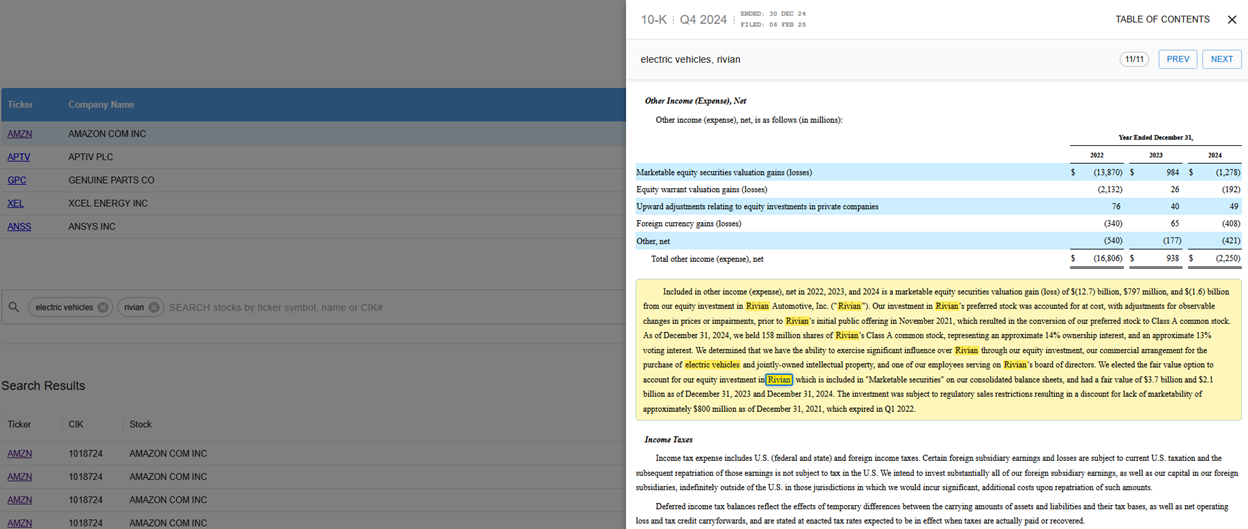Open the APTV ticker link

coord(18,157)
